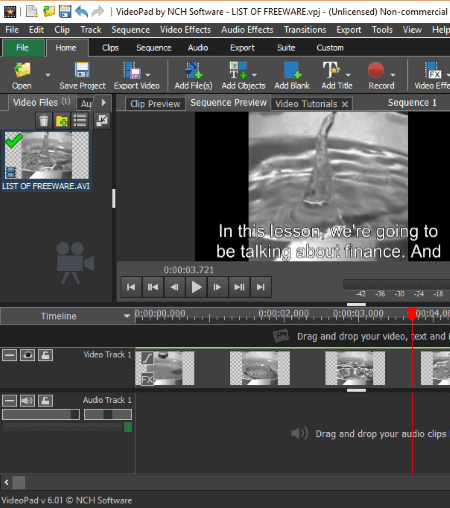The height and width of the screenshot is (508, 450).
Task: Show more bin tabs with right arrow
Action: point(104,102)
